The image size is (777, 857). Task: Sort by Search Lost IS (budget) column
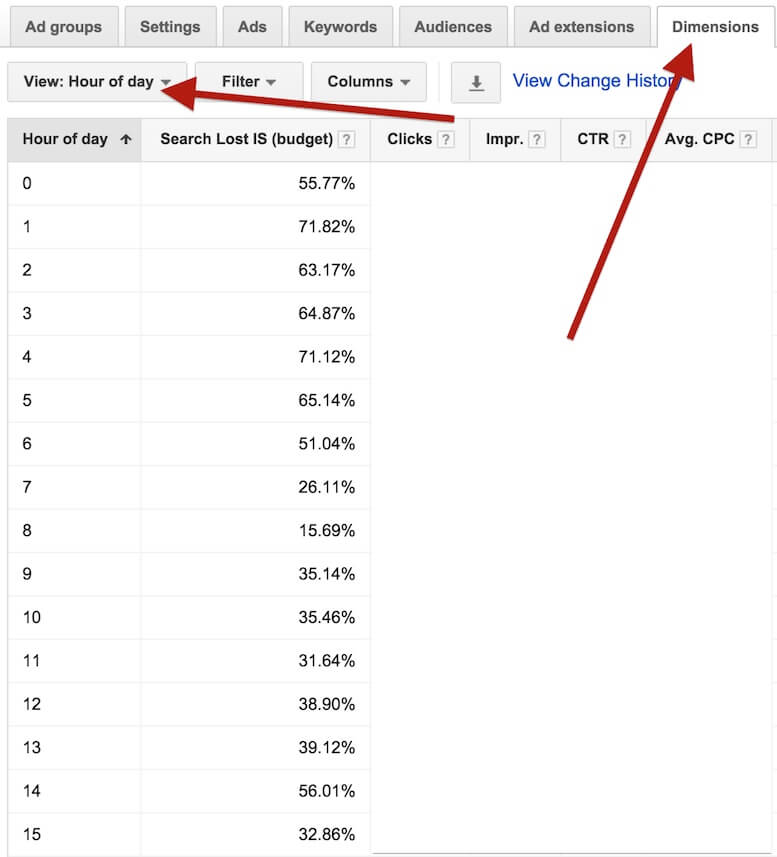[x=246, y=140]
